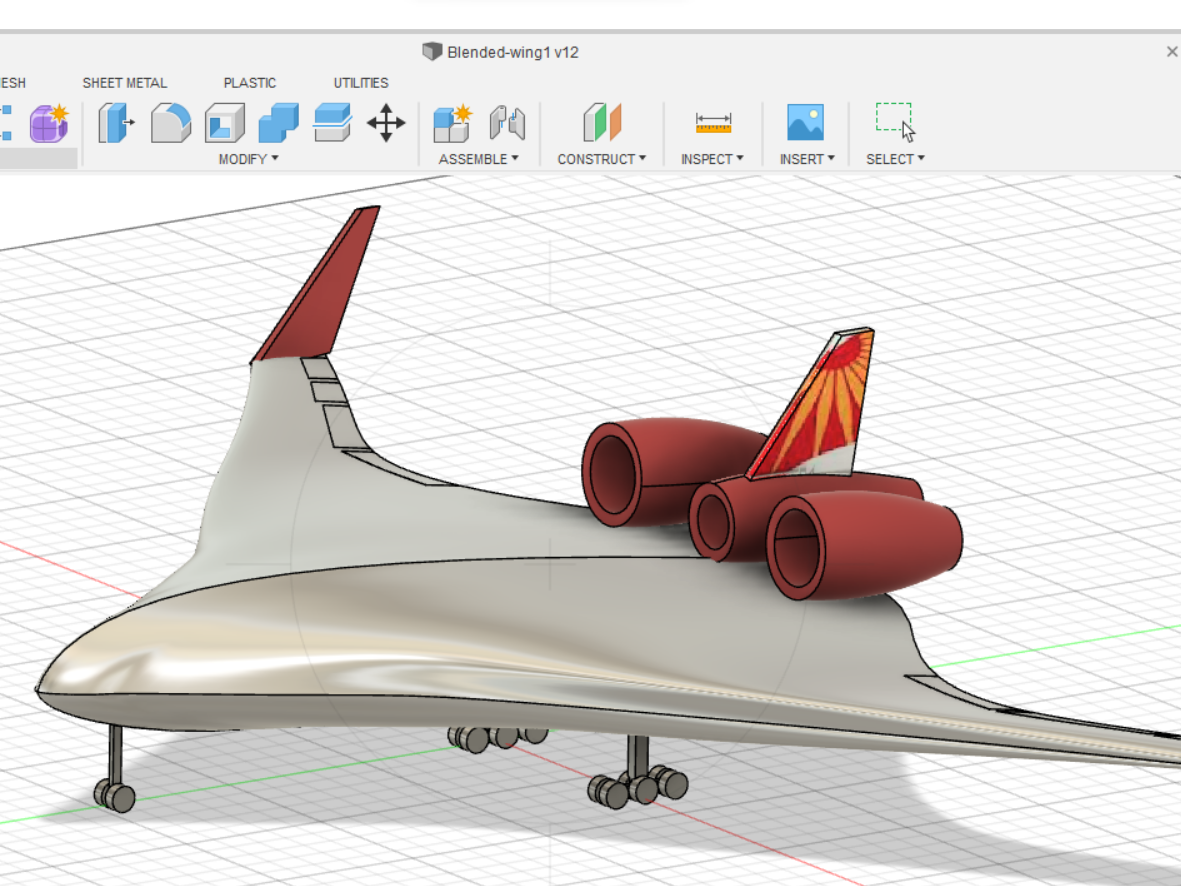Click the Select window-selection icon
The width and height of the screenshot is (1181, 886).
click(x=896, y=123)
